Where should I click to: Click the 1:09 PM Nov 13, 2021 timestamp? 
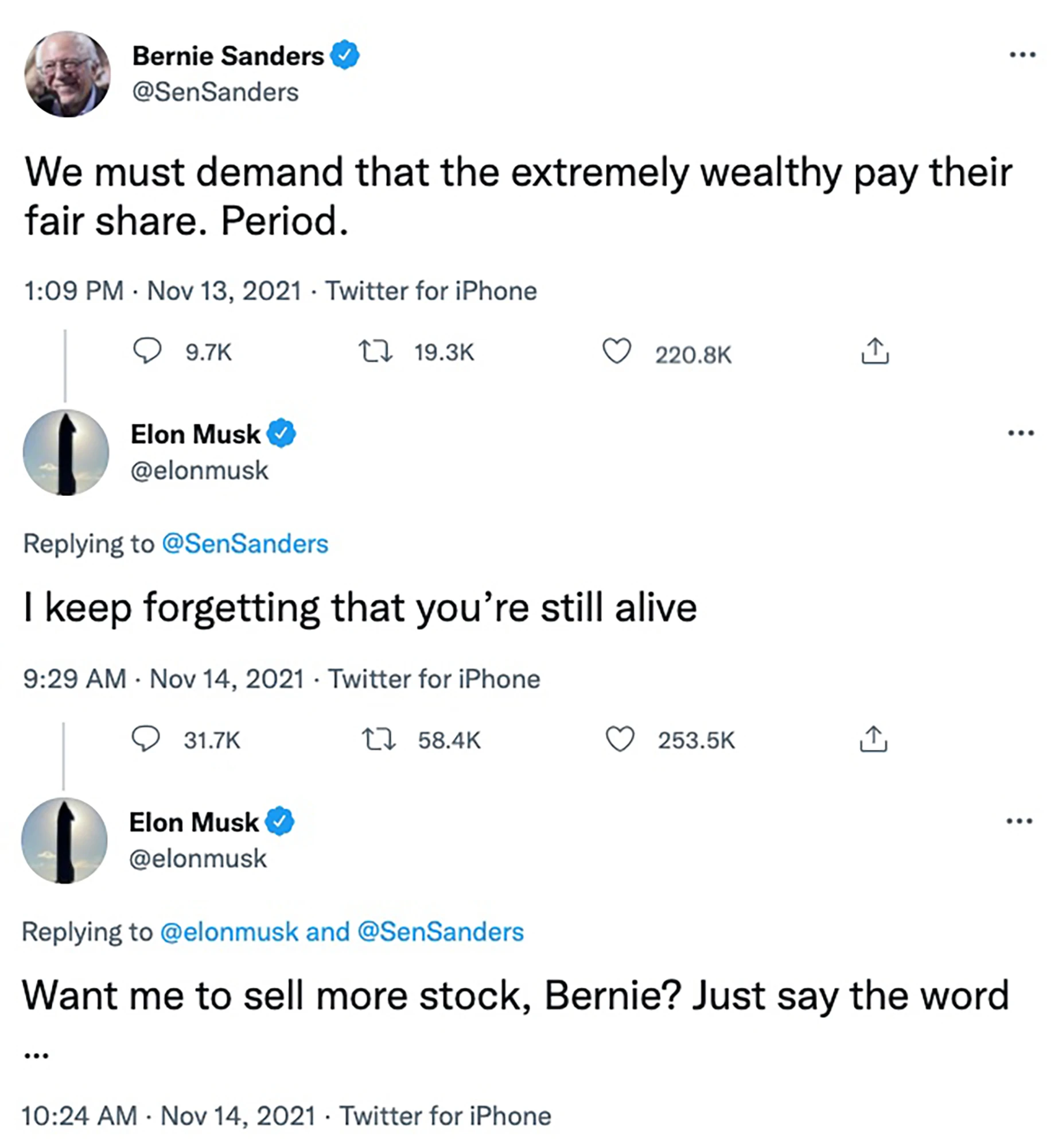(x=162, y=290)
